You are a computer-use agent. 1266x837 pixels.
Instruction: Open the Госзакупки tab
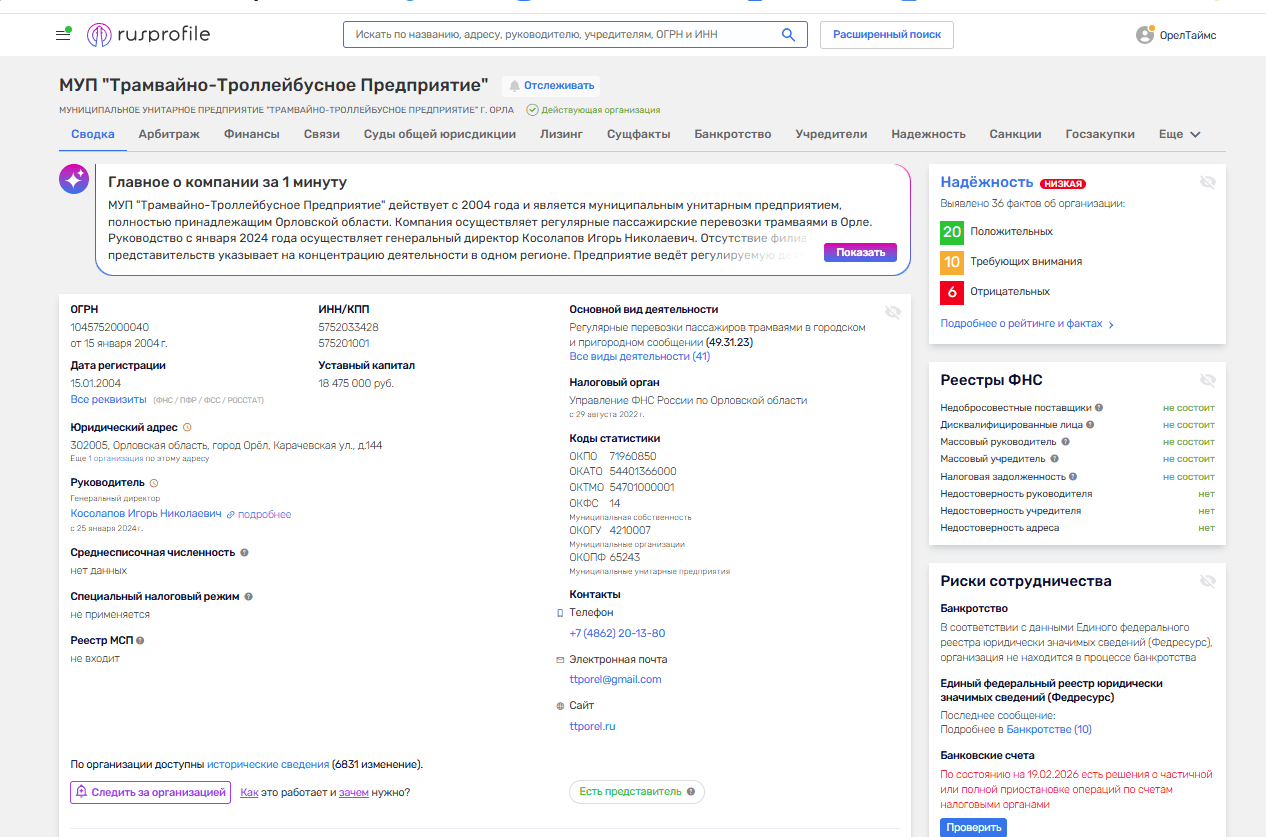1100,134
